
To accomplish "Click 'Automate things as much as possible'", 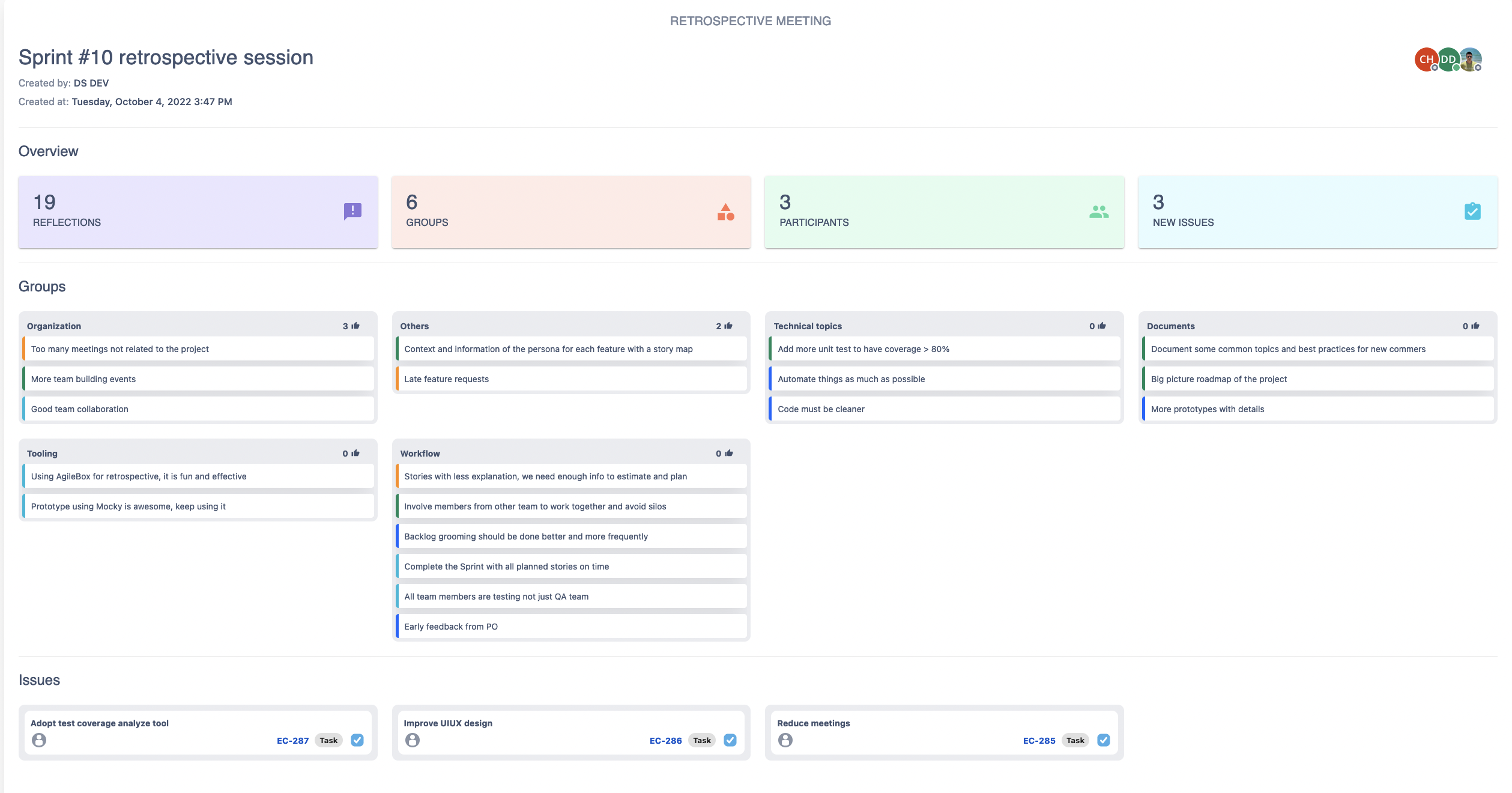I will pos(945,379).
